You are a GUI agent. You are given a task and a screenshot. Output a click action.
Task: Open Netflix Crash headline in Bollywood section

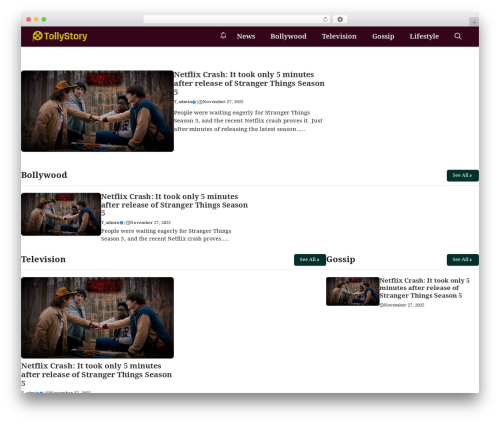pos(174,205)
